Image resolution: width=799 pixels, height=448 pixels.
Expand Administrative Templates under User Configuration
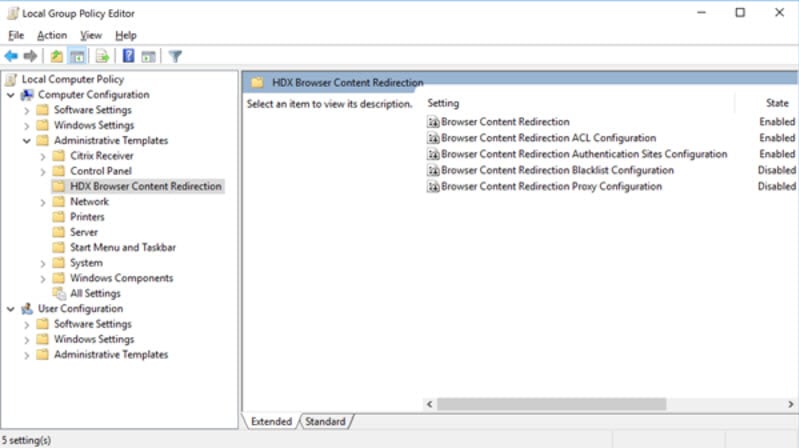click(27, 355)
